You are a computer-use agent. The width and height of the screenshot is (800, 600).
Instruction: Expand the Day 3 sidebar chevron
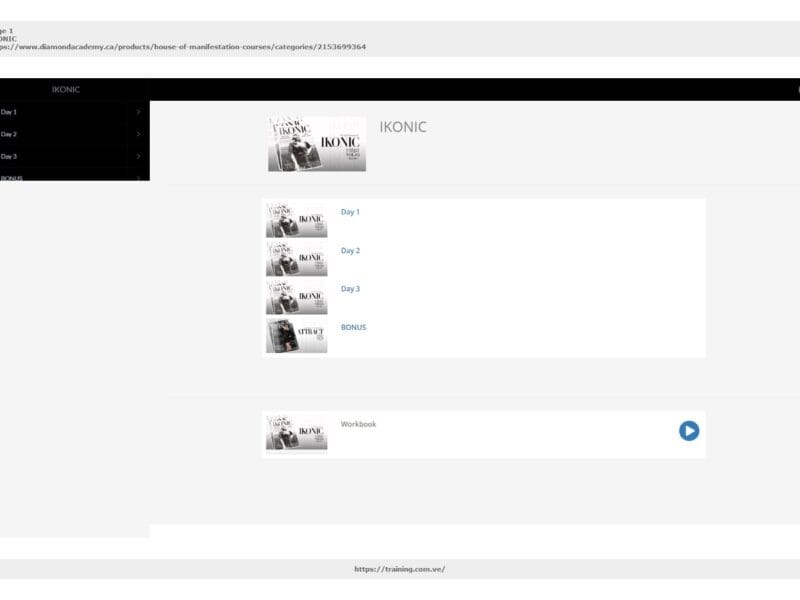click(x=138, y=157)
